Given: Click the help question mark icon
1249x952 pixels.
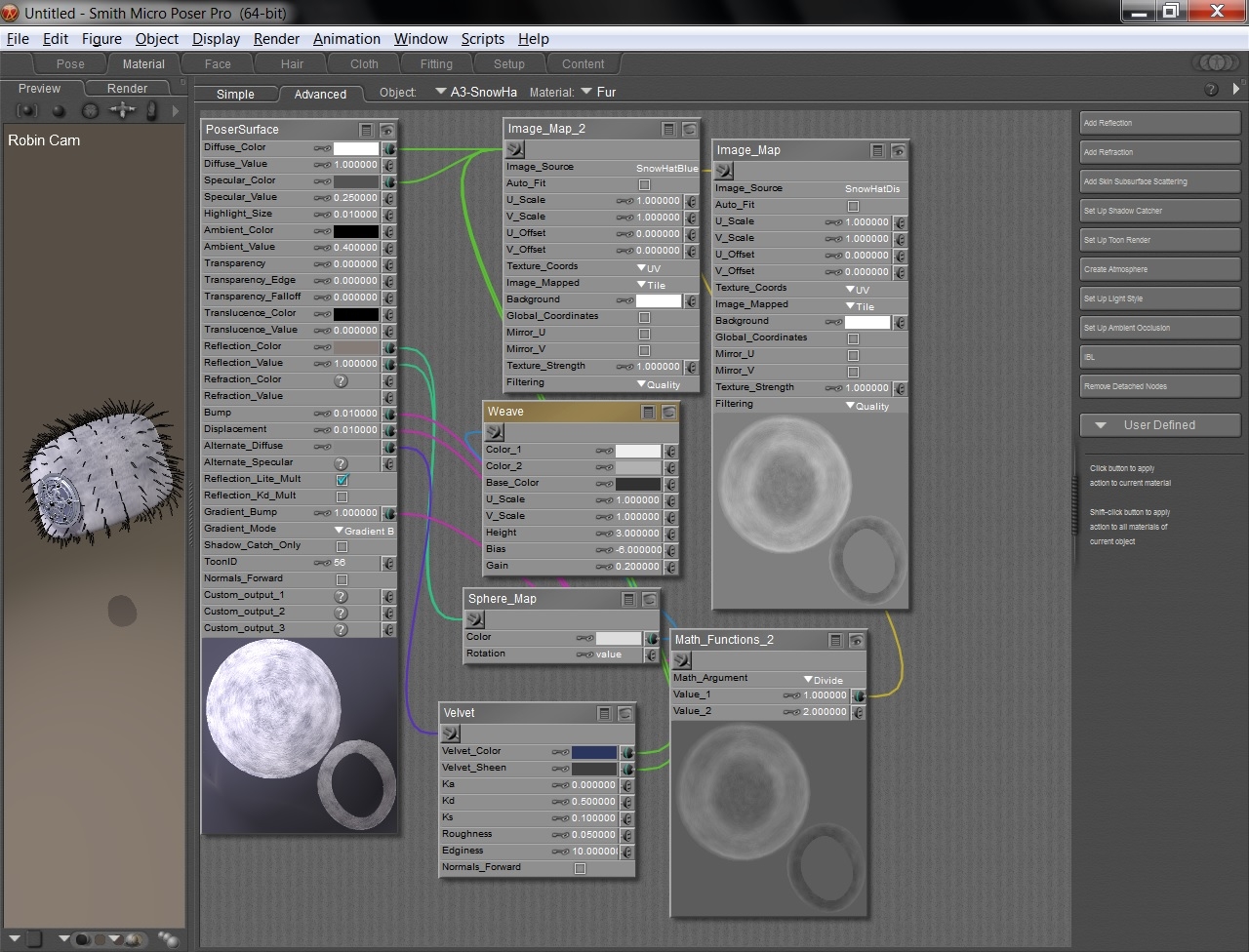Looking at the screenshot, I should point(1211,90).
